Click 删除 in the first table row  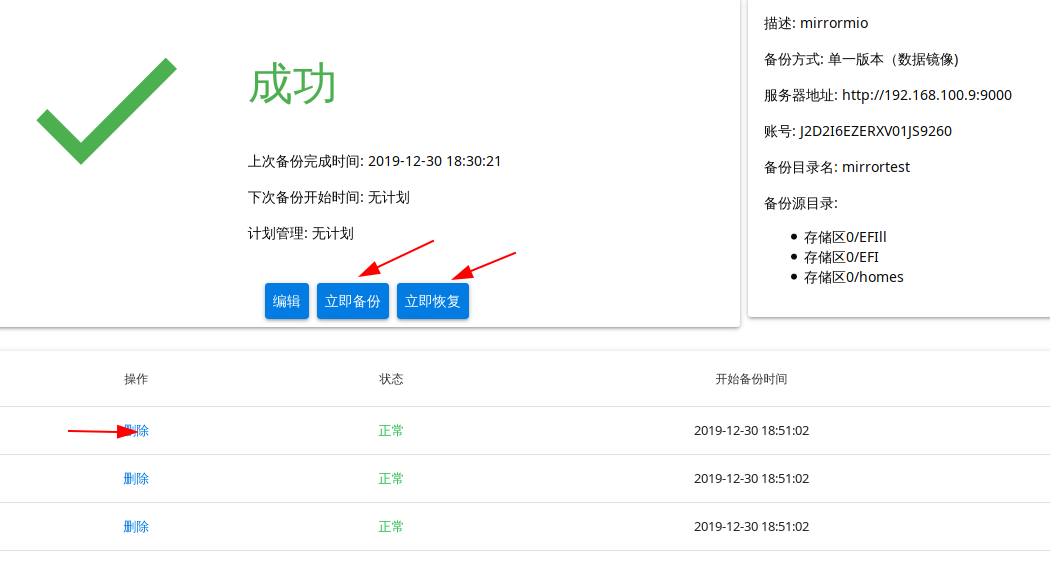[137, 431]
